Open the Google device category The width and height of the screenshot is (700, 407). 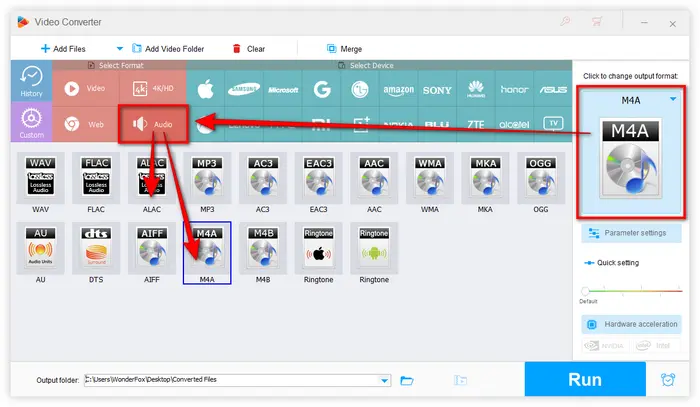321,89
